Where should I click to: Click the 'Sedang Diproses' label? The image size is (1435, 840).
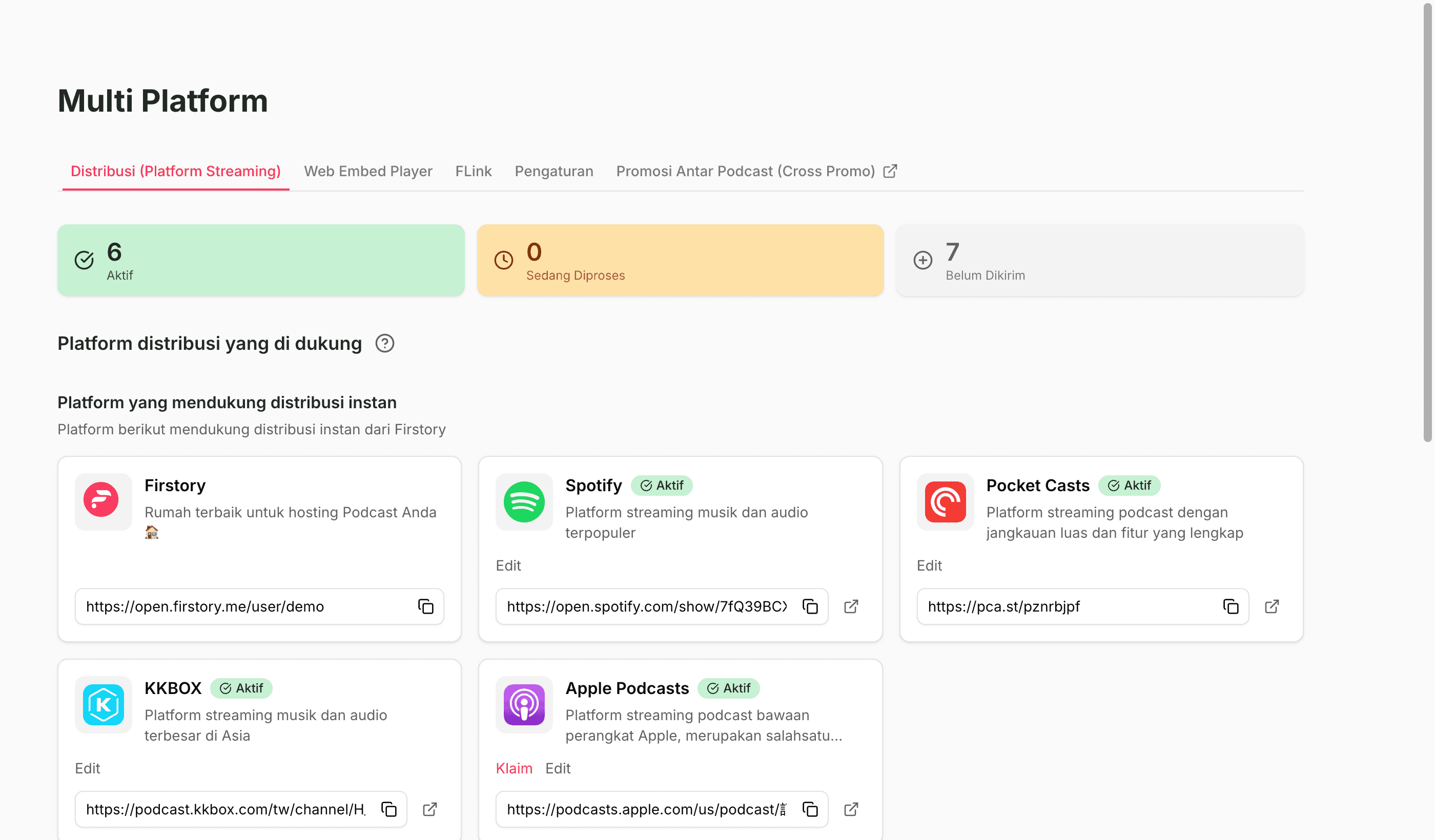576,276
